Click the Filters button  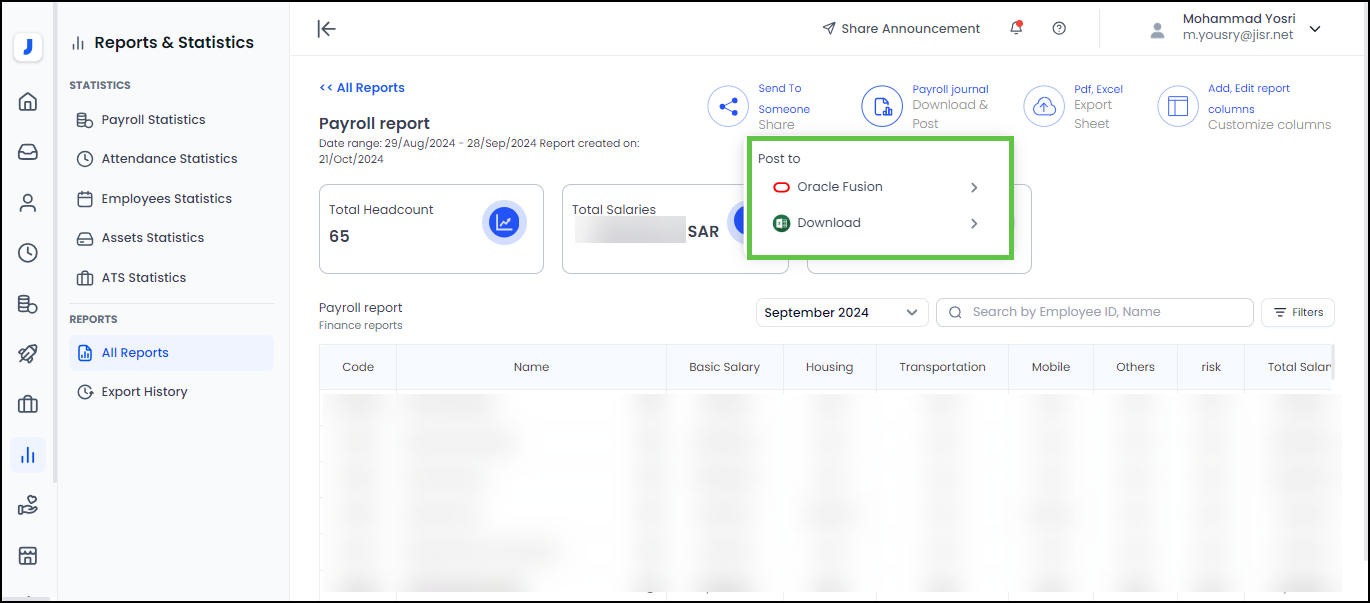(x=1297, y=312)
